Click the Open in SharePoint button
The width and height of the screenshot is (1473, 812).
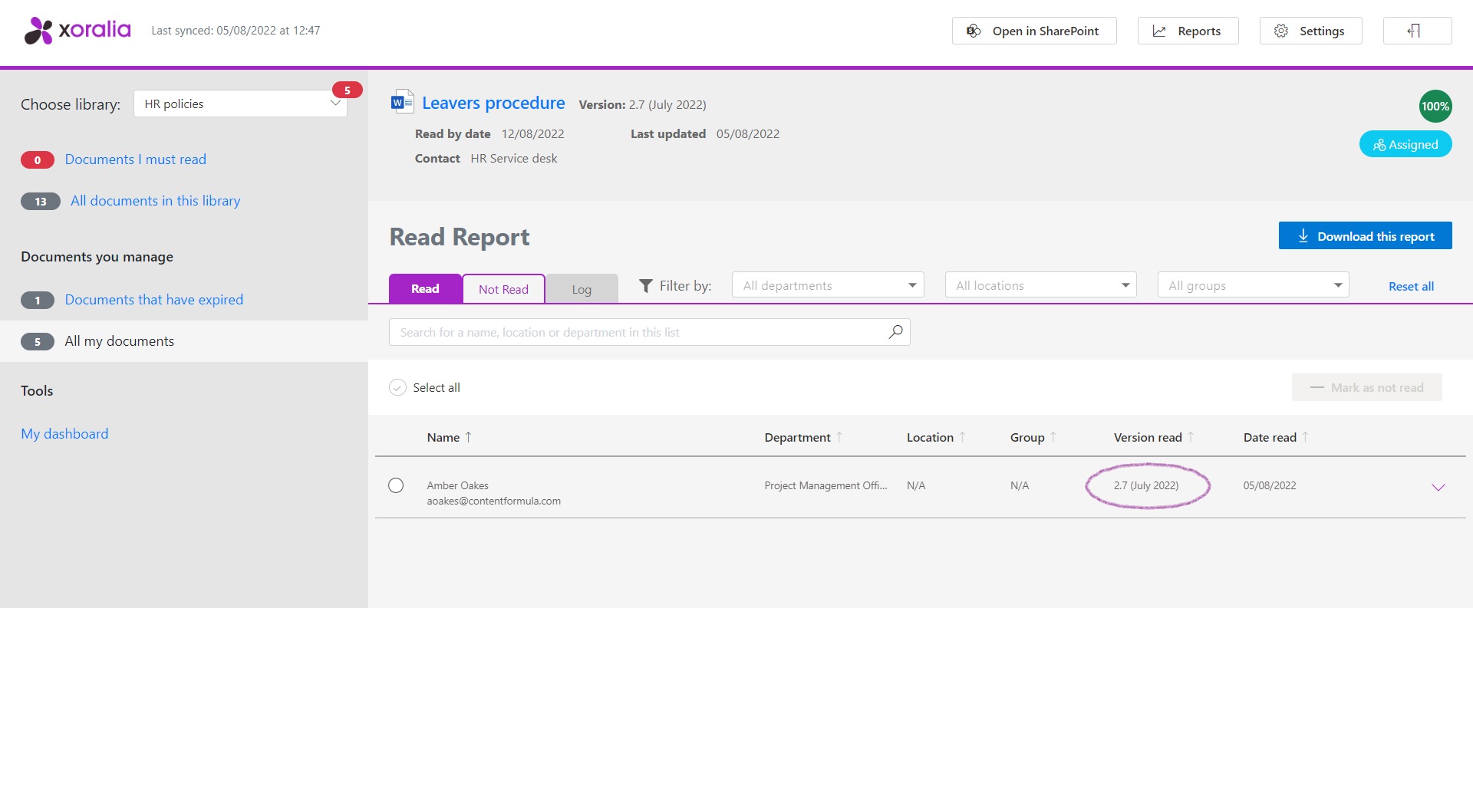click(x=1034, y=31)
